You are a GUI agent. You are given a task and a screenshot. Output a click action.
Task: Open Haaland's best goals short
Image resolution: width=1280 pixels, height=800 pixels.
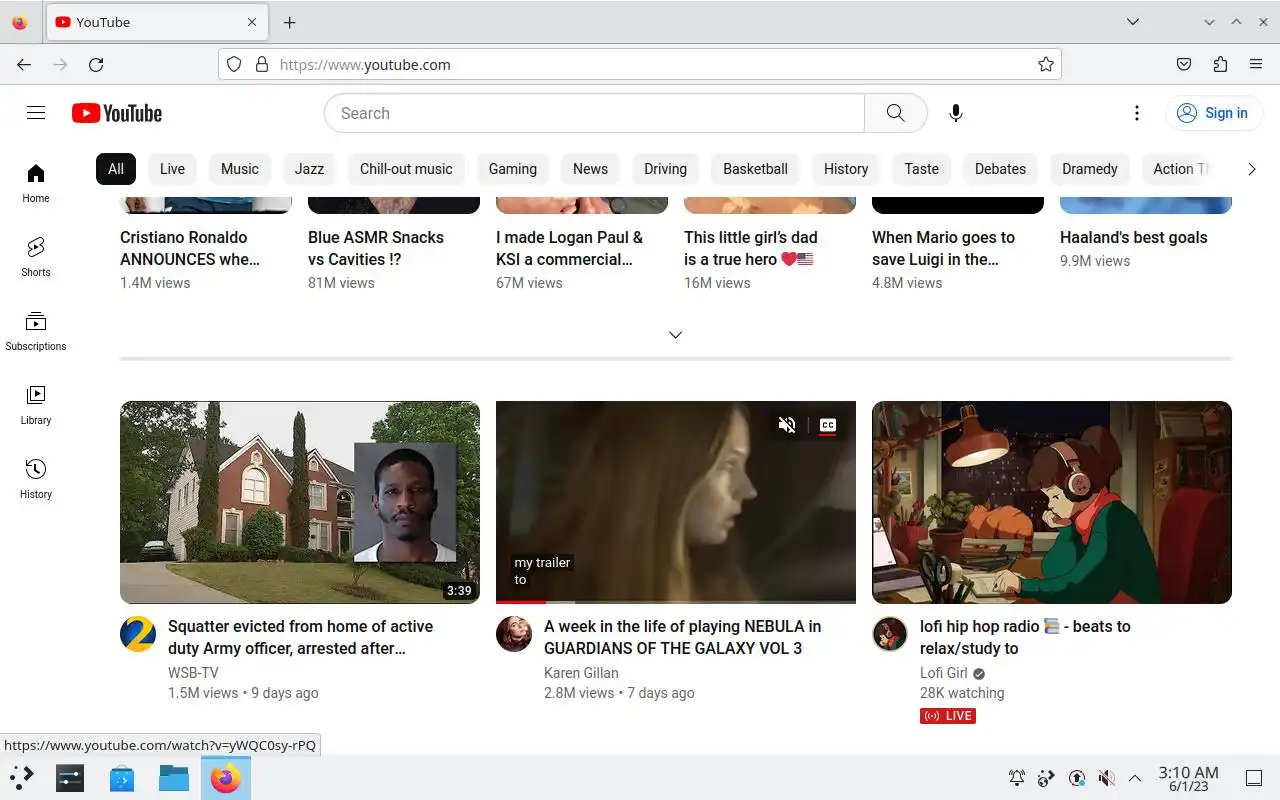(1133, 237)
